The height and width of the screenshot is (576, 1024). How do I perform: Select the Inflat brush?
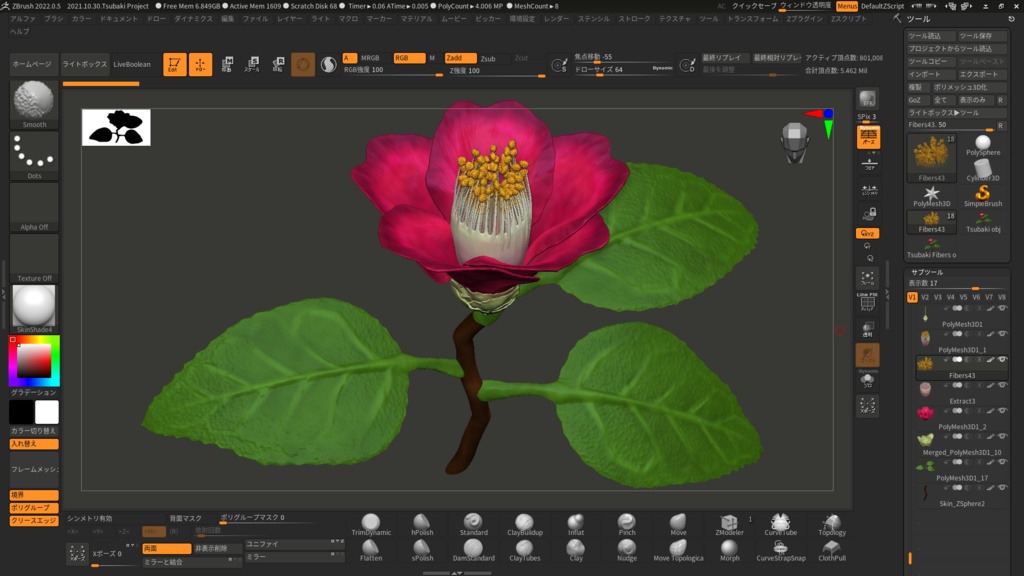575,524
